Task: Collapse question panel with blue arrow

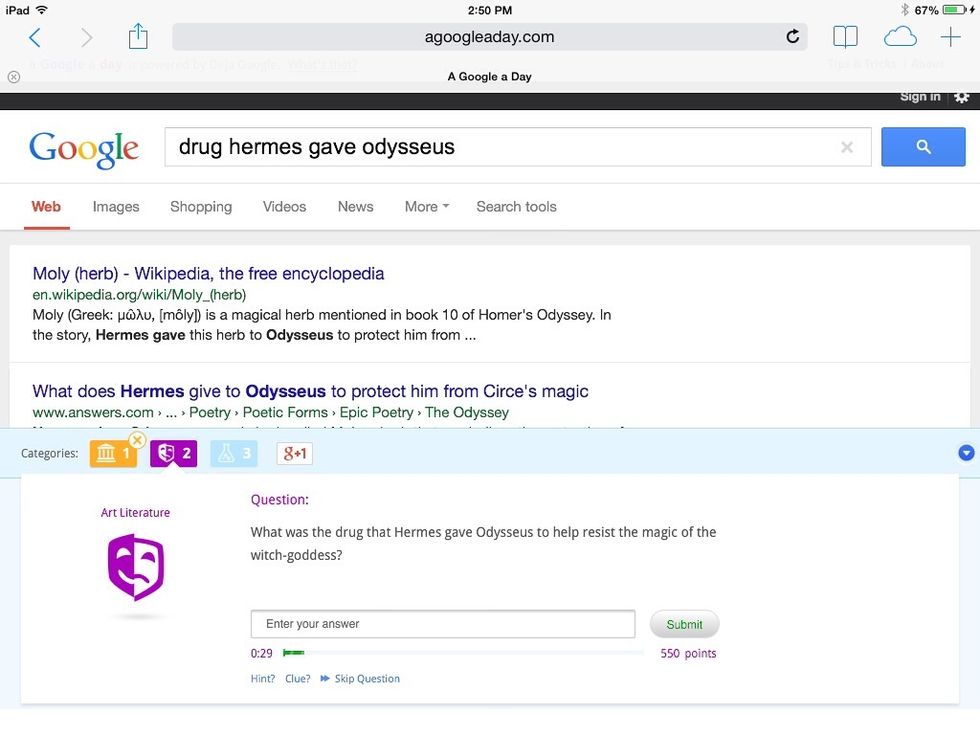Action: coord(966,452)
